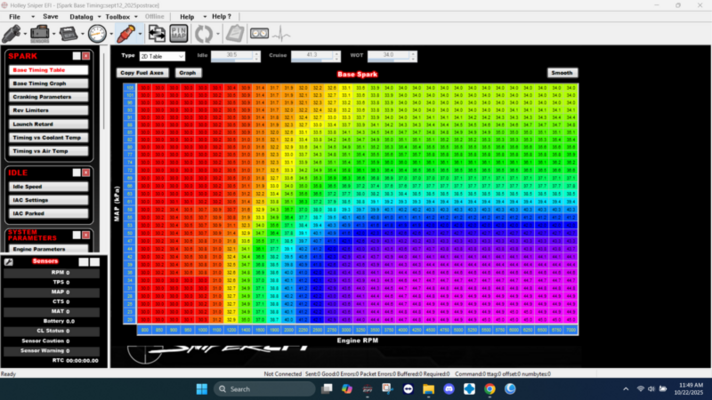Collapse the IDLE panel white square
The height and width of the screenshot is (400, 712).
(77, 173)
